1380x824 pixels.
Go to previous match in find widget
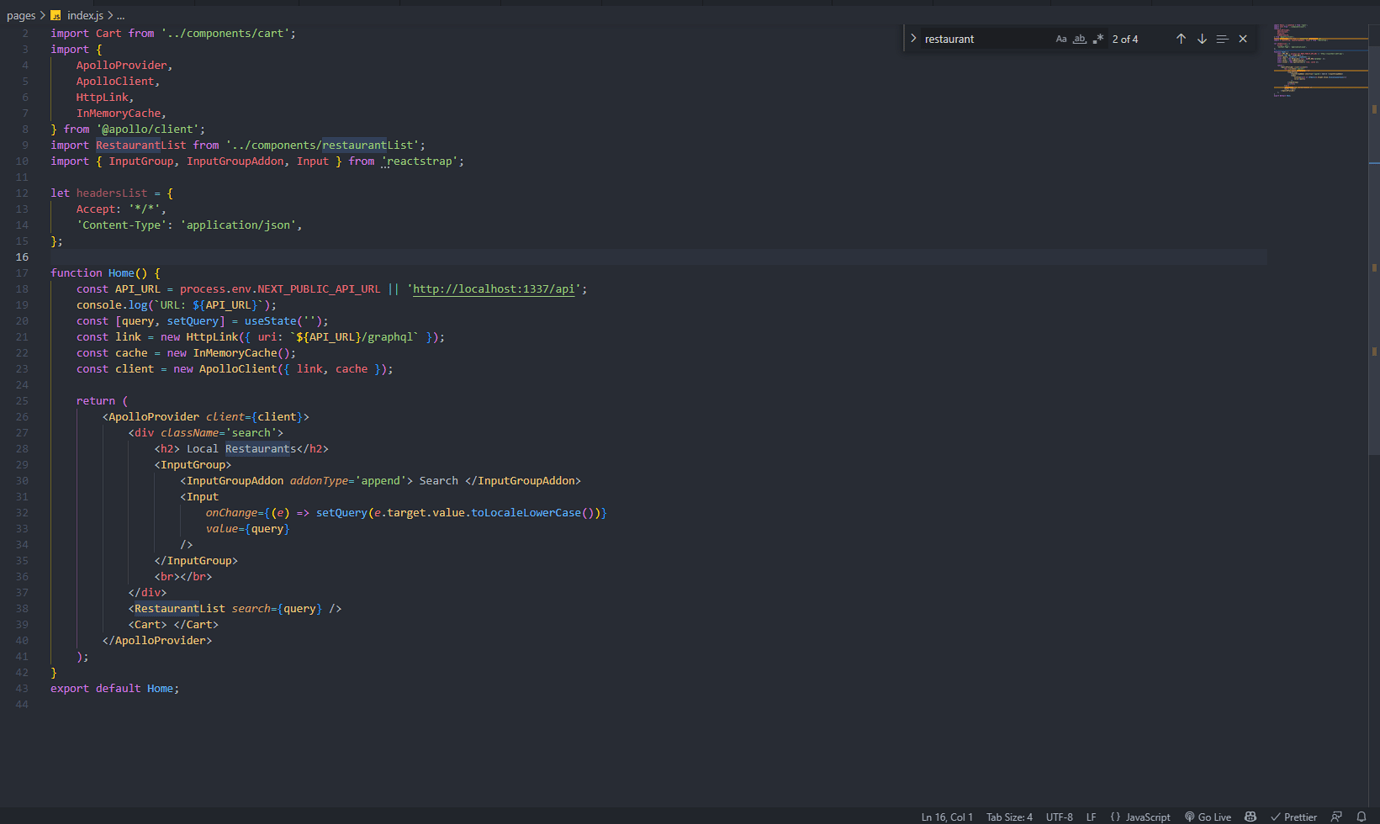pos(1181,39)
